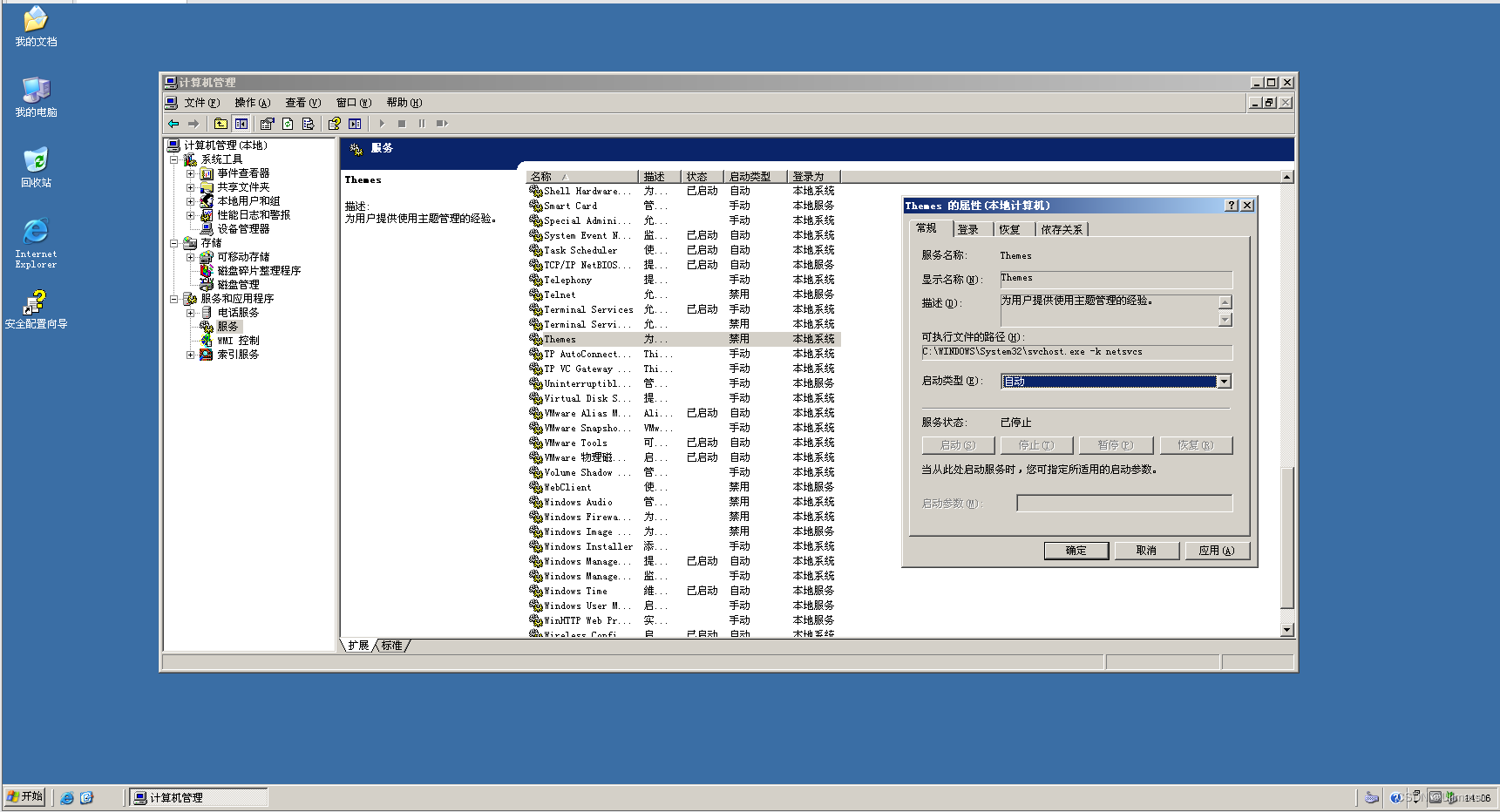Toggle the show/hide console tree icon
The height and width of the screenshot is (812, 1500).
tap(241, 124)
